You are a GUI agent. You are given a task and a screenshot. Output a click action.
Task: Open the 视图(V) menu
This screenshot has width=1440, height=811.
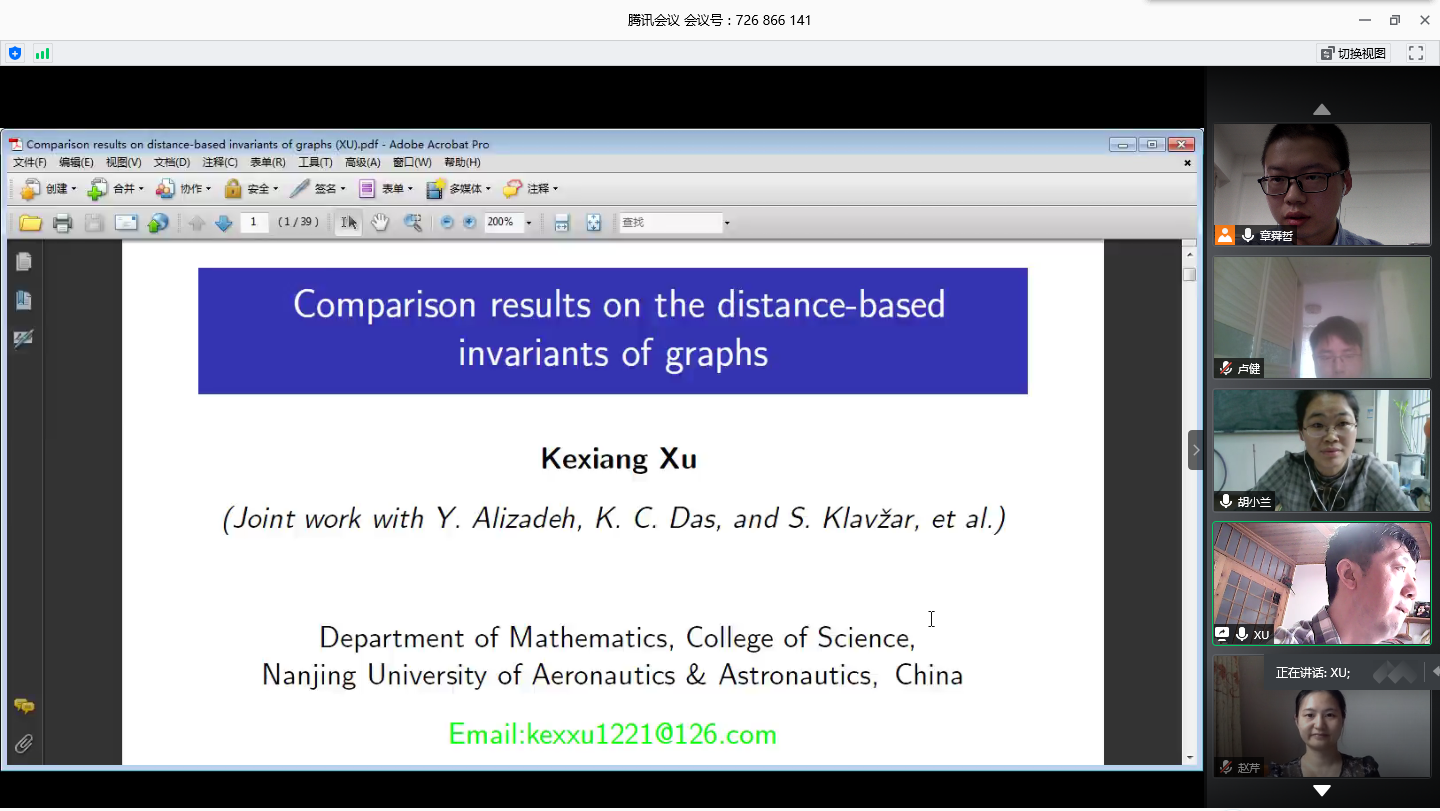pos(123,162)
